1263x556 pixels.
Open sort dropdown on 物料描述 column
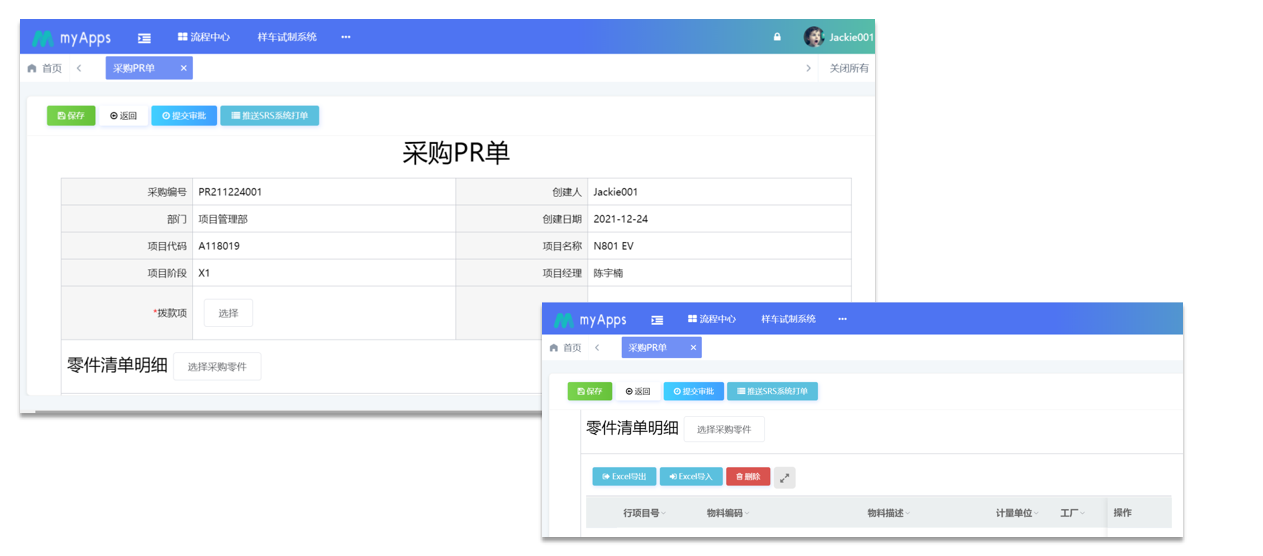(x=908, y=513)
